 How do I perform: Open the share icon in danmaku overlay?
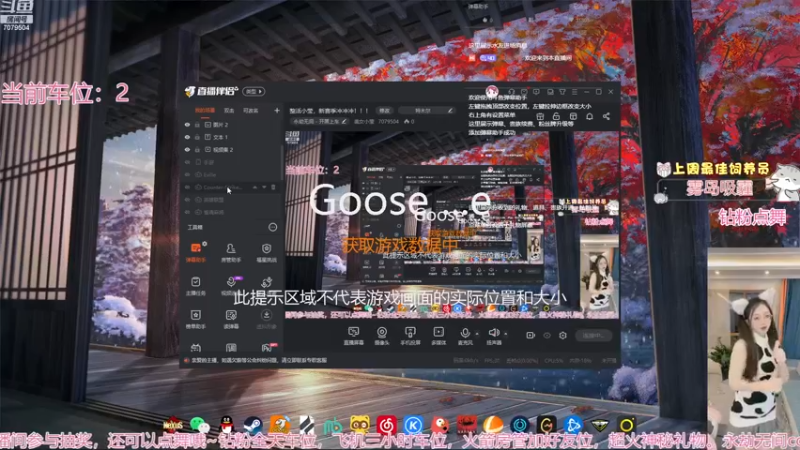[606, 116]
